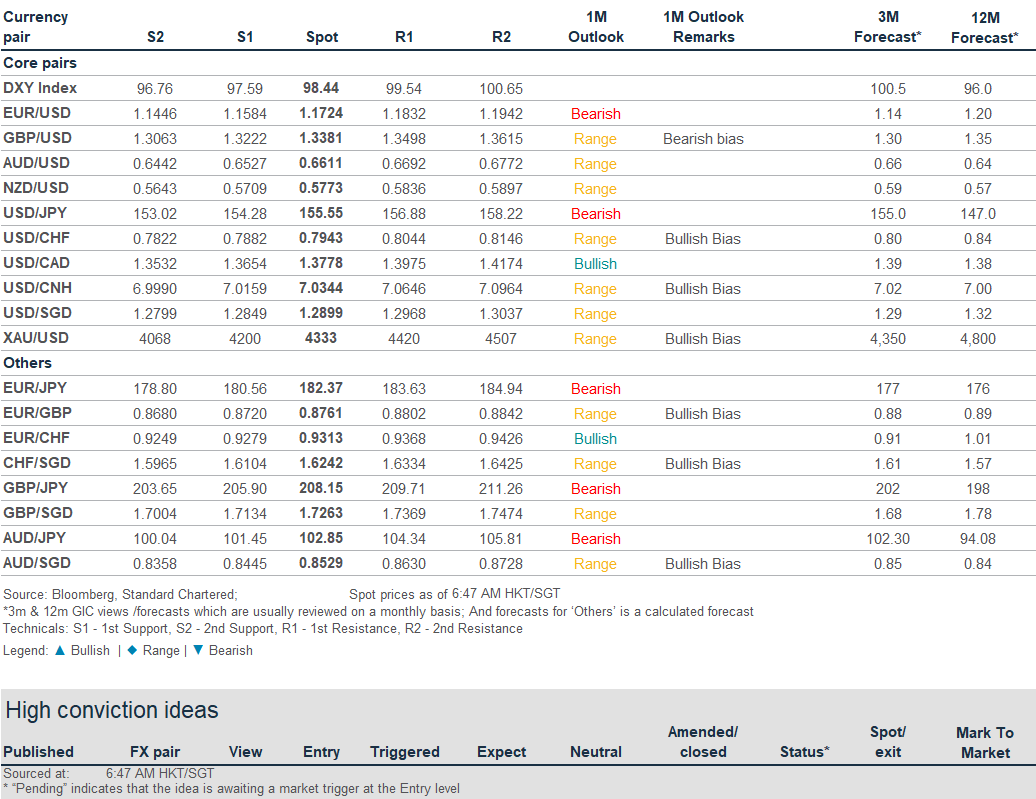This screenshot has width=1036, height=799.
Task: Select the Spot column header
Action: pyautogui.click(x=321, y=37)
